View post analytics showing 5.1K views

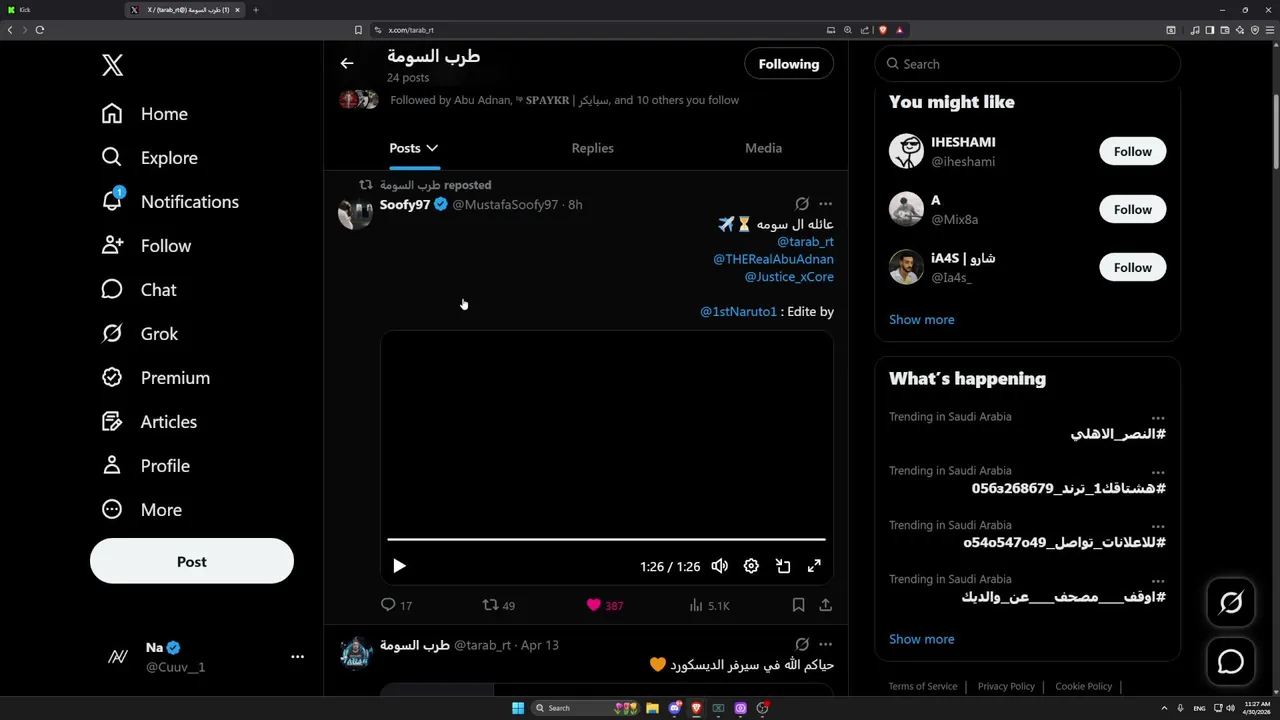[709, 605]
